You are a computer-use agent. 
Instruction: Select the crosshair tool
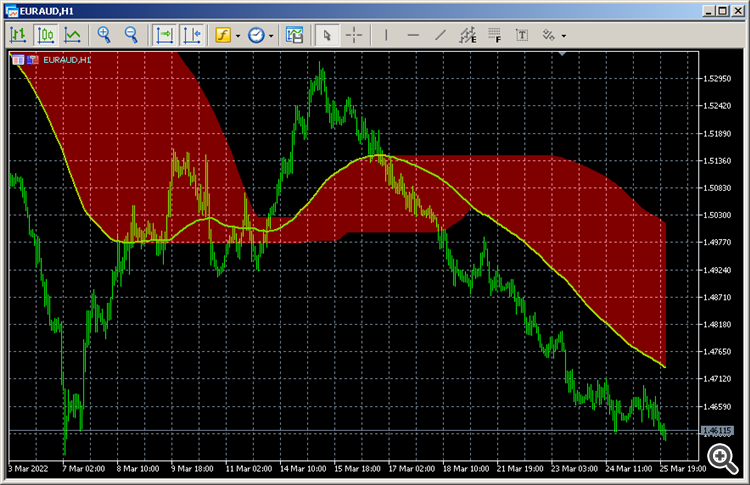[354, 35]
